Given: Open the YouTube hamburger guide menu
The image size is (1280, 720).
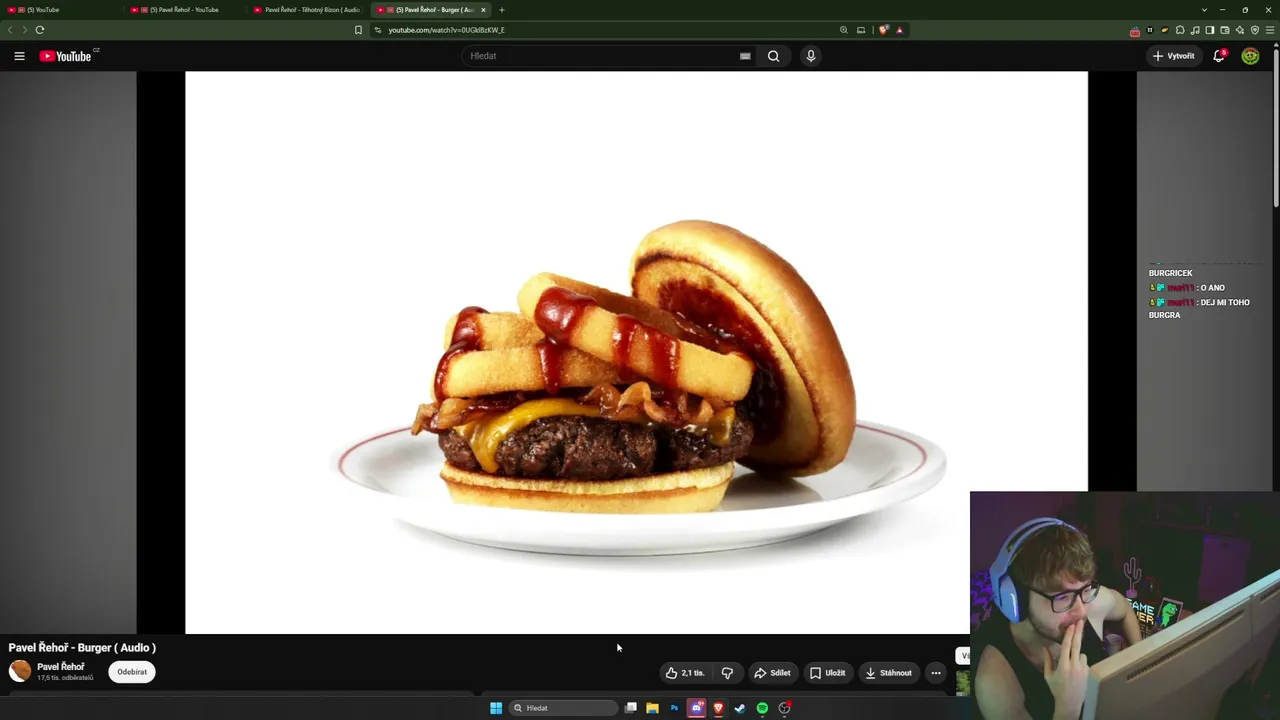Looking at the screenshot, I should (19, 56).
